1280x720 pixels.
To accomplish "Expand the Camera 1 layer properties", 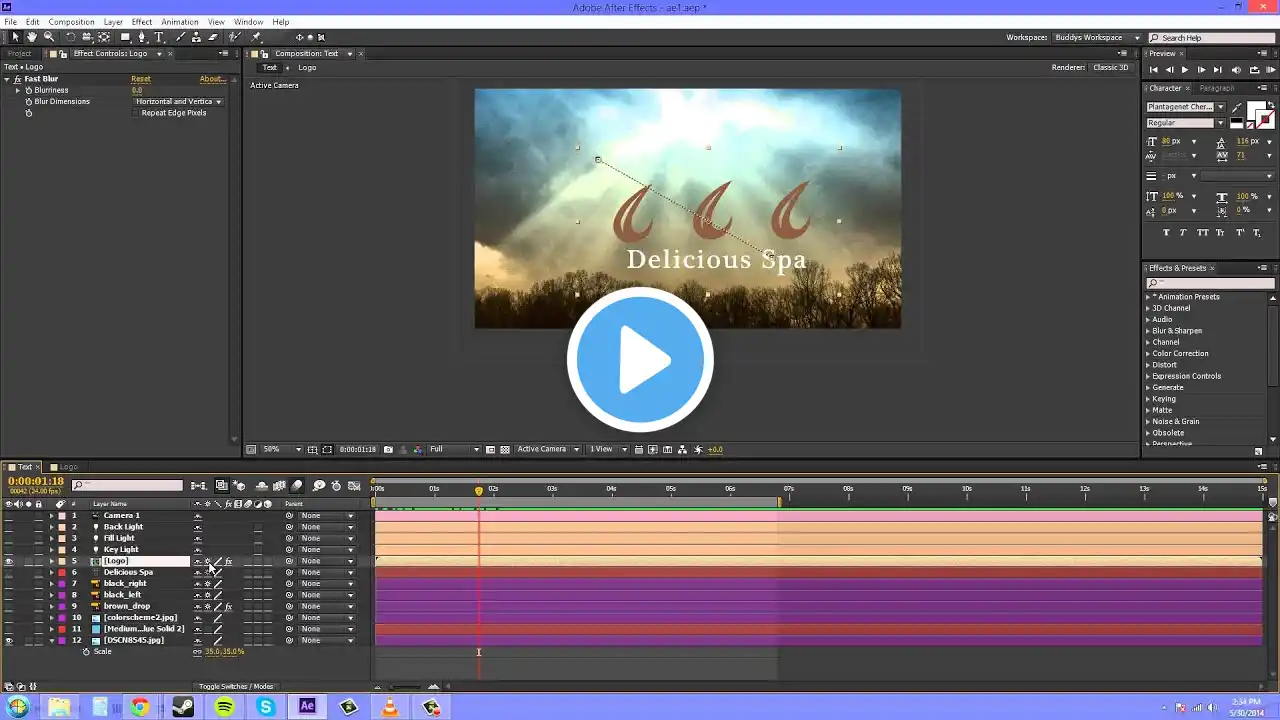I will click(52, 516).
